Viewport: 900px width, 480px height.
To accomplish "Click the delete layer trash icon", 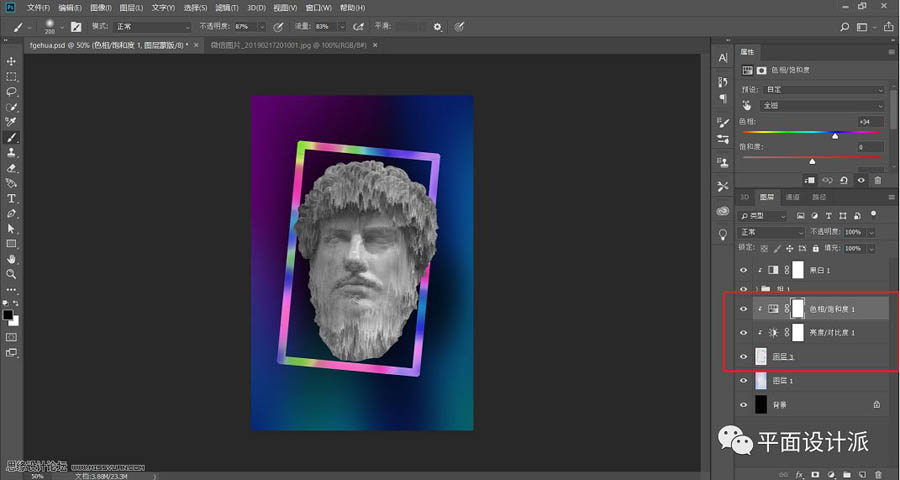I will click(x=880, y=472).
